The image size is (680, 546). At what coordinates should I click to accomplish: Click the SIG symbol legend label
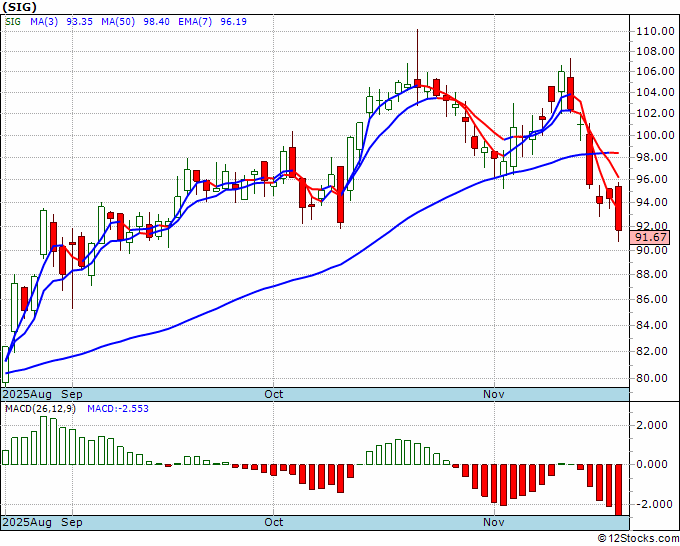[13, 21]
